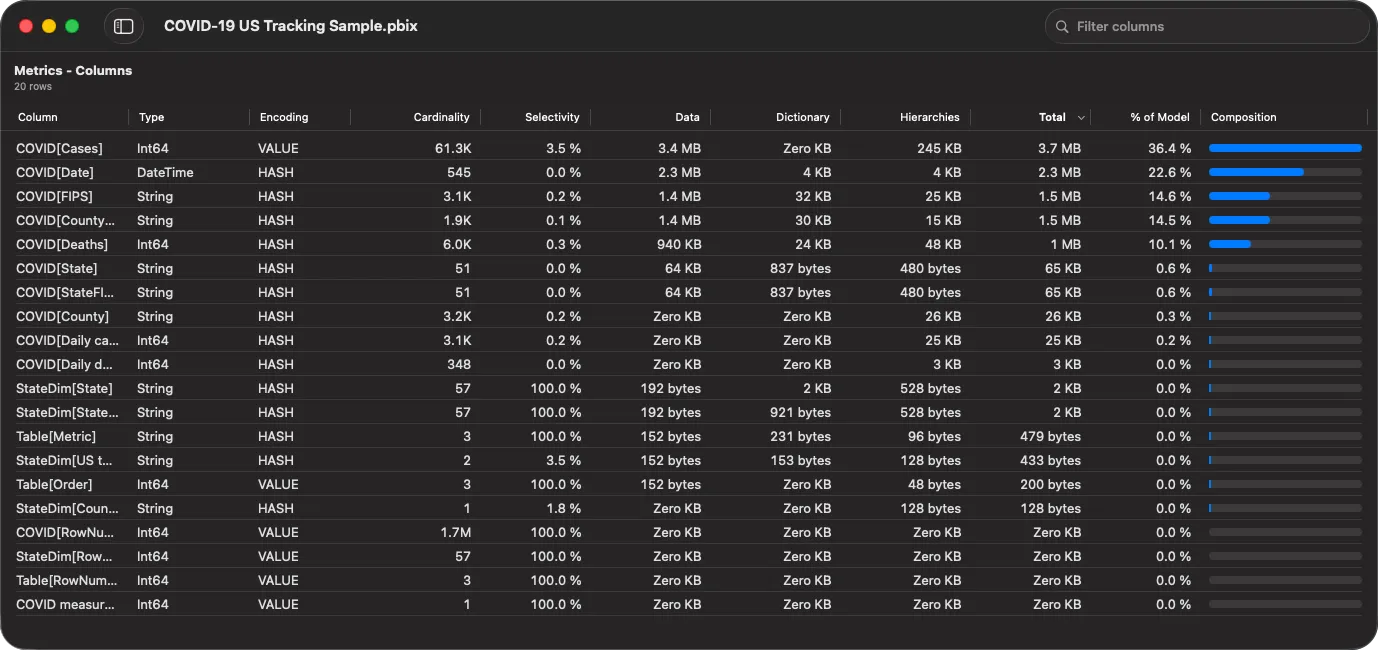Click the 61.3K cardinality value
The width and height of the screenshot is (1378, 650).
pos(453,148)
